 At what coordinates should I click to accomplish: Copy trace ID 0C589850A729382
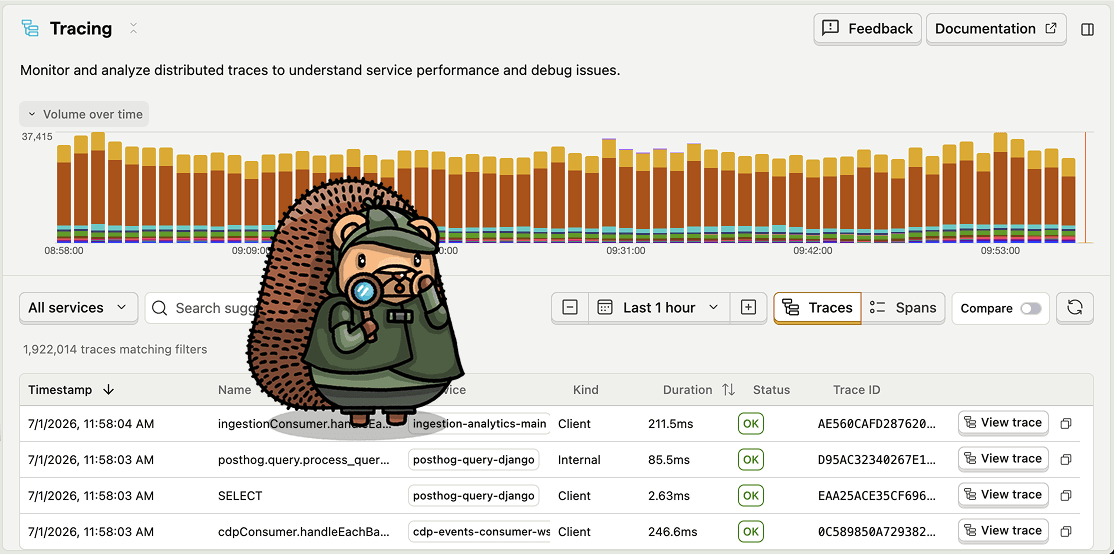coord(1066,531)
